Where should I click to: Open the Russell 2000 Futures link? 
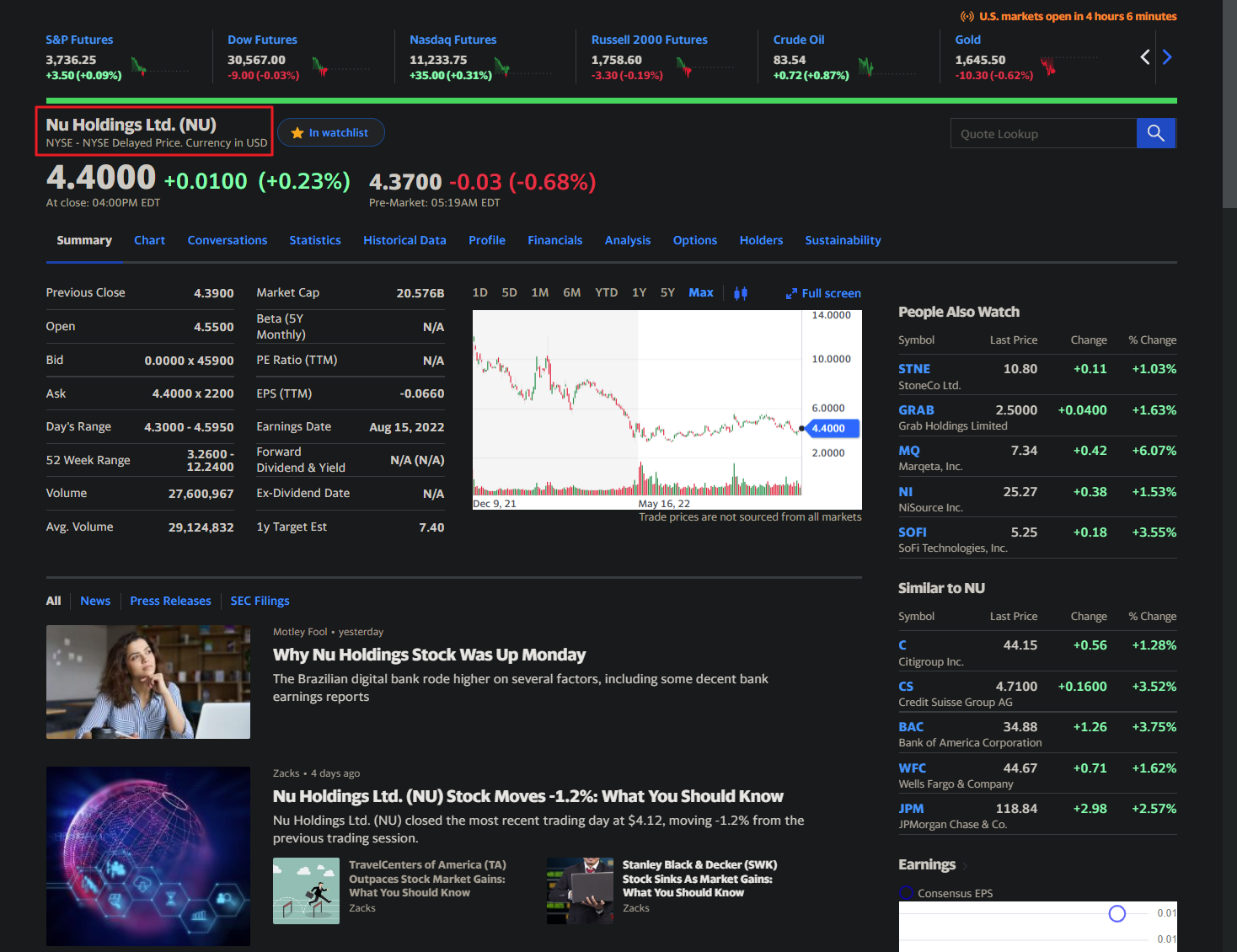click(649, 40)
